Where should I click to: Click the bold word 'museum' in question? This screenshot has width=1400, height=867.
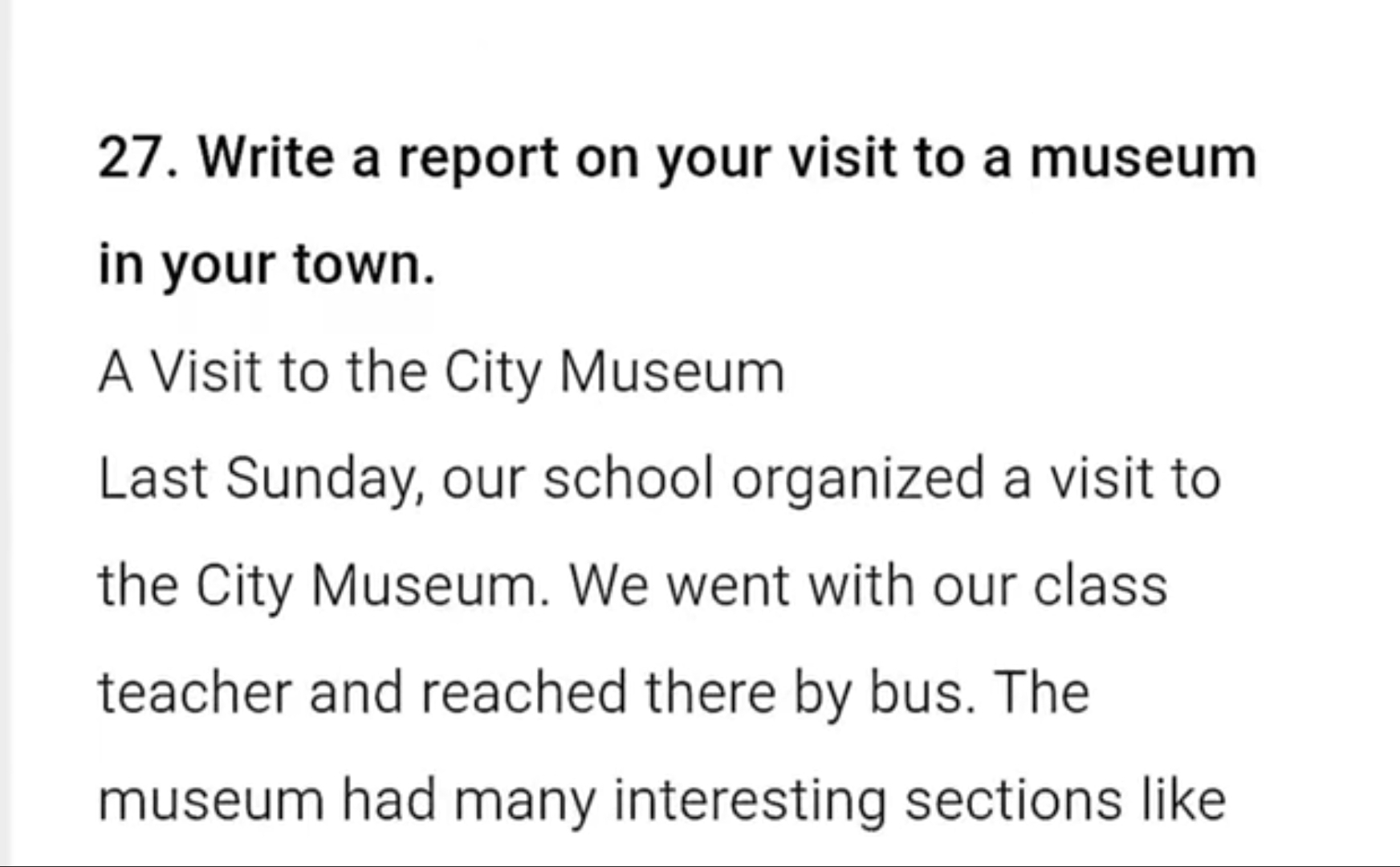point(1143,158)
